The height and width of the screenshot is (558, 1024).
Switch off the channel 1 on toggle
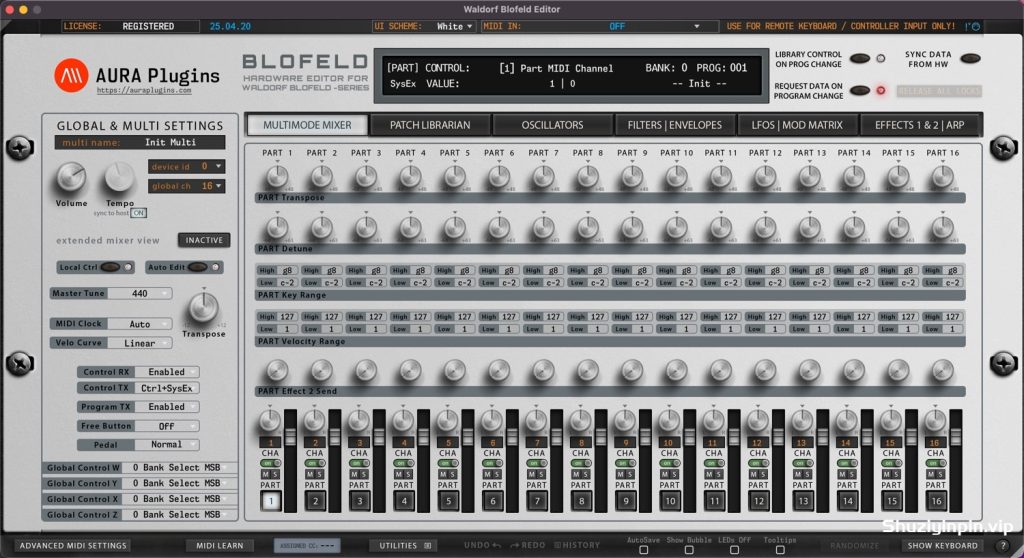pyautogui.click(x=270, y=463)
